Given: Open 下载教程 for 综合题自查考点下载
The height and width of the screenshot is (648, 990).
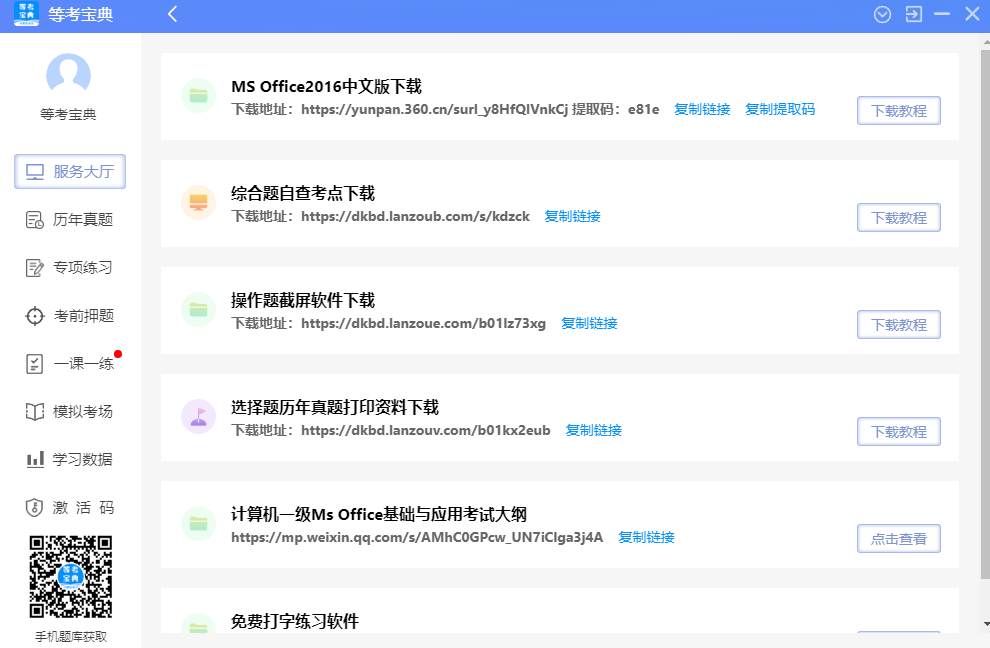Looking at the screenshot, I should (898, 217).
